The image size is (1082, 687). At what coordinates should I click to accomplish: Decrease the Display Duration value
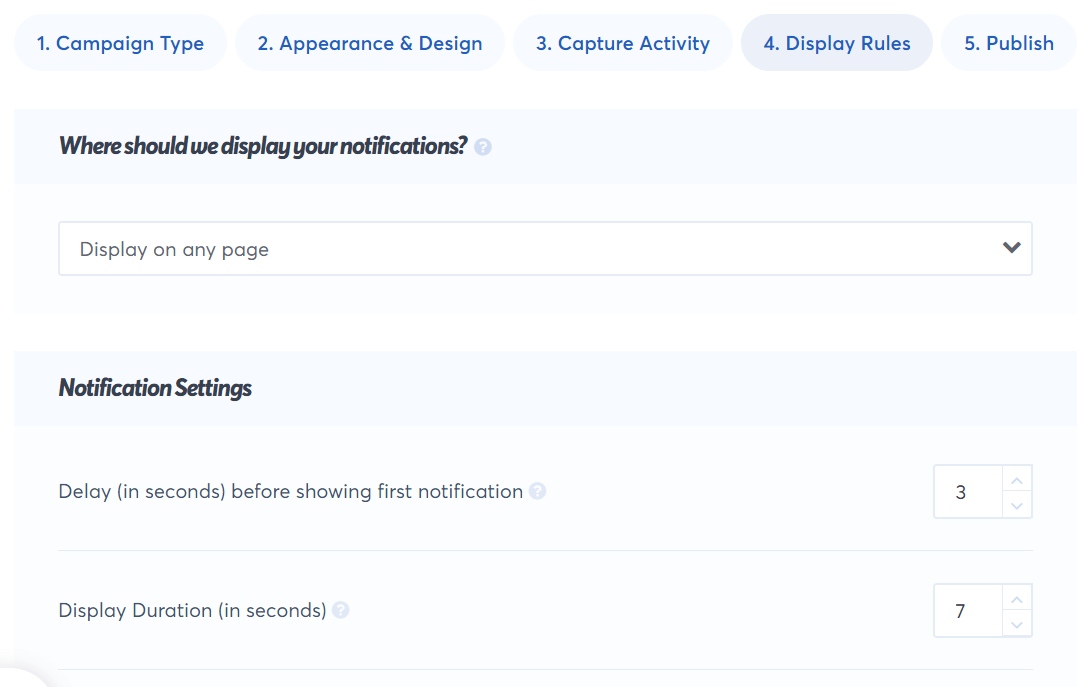coord(1017,624)
